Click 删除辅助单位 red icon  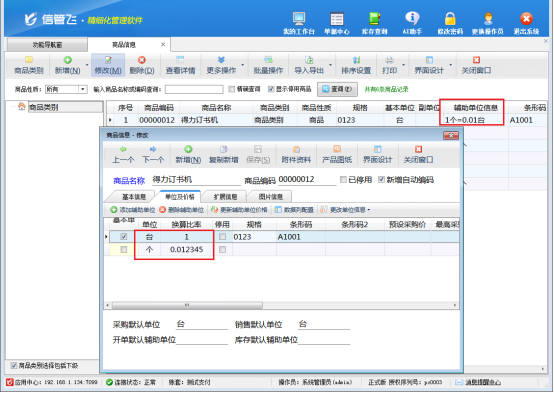pyautogui.click(x=181, y=210)
